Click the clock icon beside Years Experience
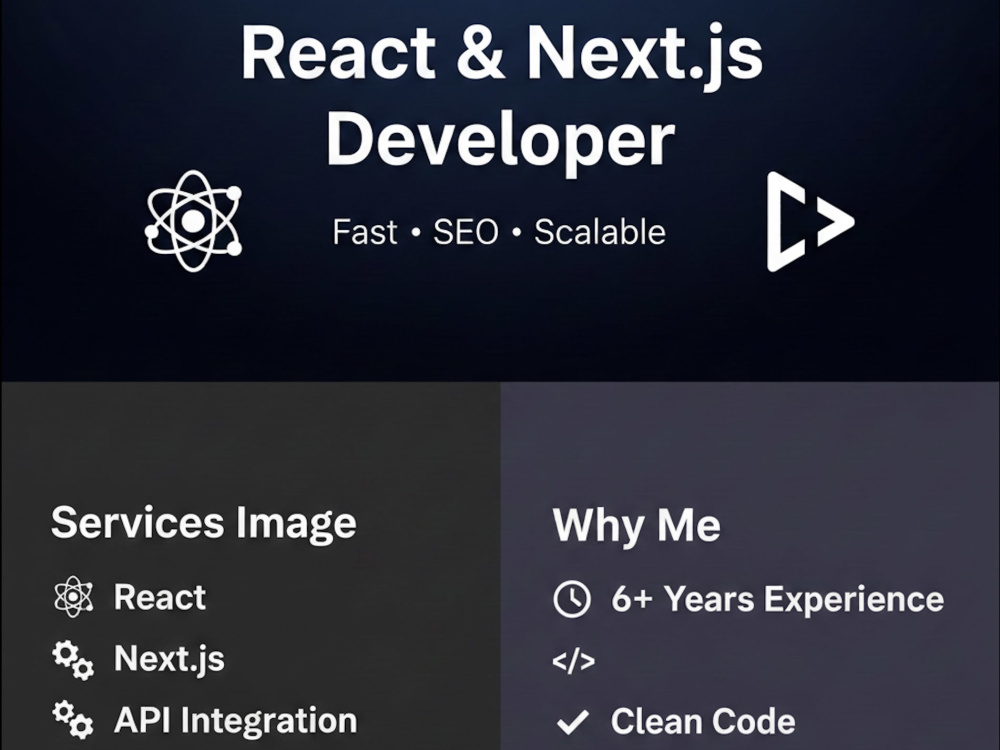 click(x=571, y=599)
